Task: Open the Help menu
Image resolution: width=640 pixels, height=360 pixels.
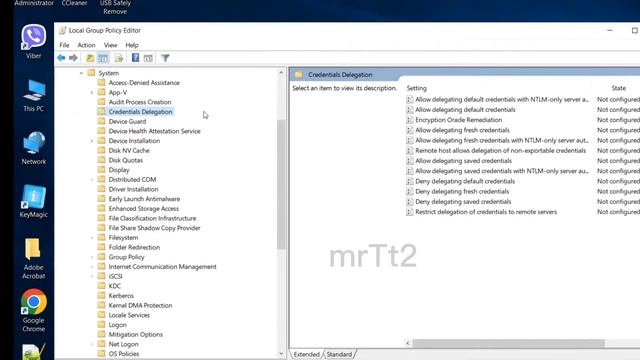Action: 131,45
